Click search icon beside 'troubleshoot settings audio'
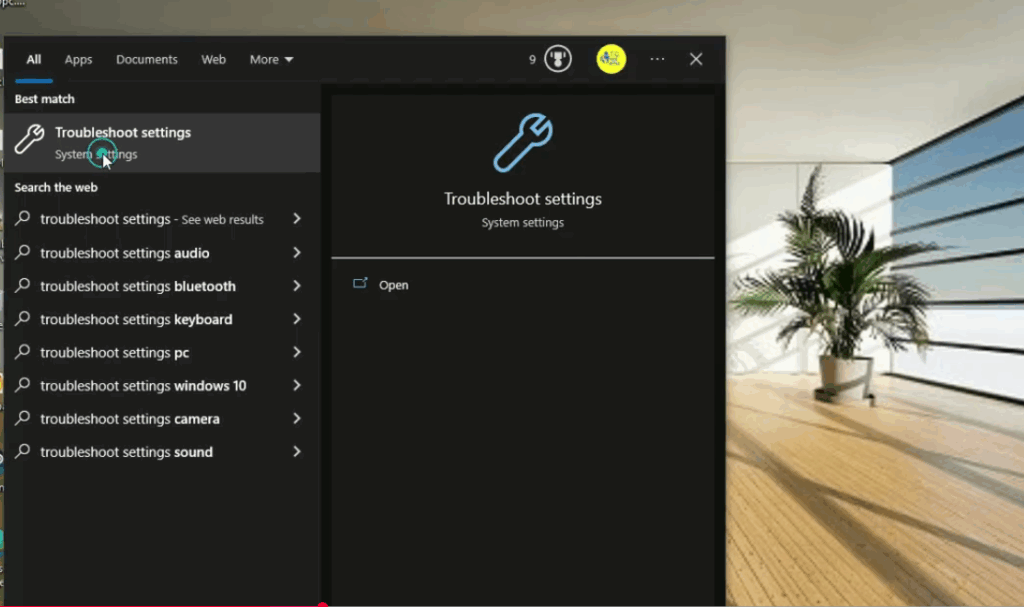The width and height of the screenshot is (1024, 607). point(23,253)
